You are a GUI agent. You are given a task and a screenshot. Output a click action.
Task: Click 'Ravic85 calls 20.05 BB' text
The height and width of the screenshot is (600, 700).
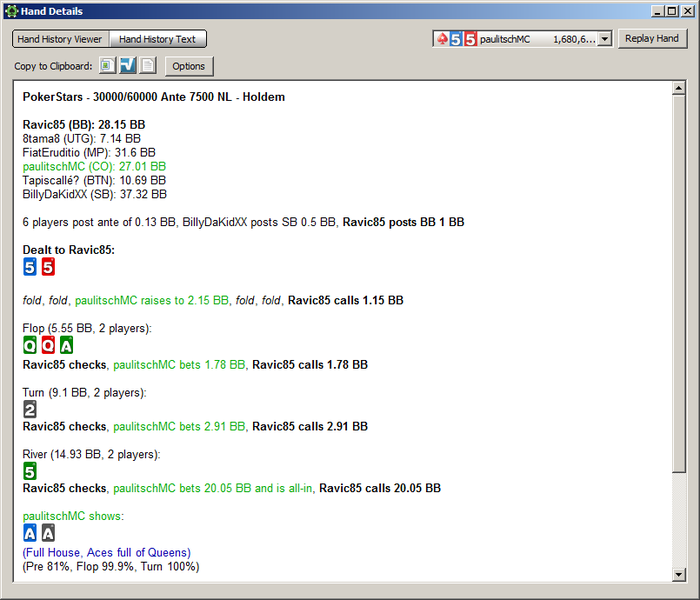380,488
